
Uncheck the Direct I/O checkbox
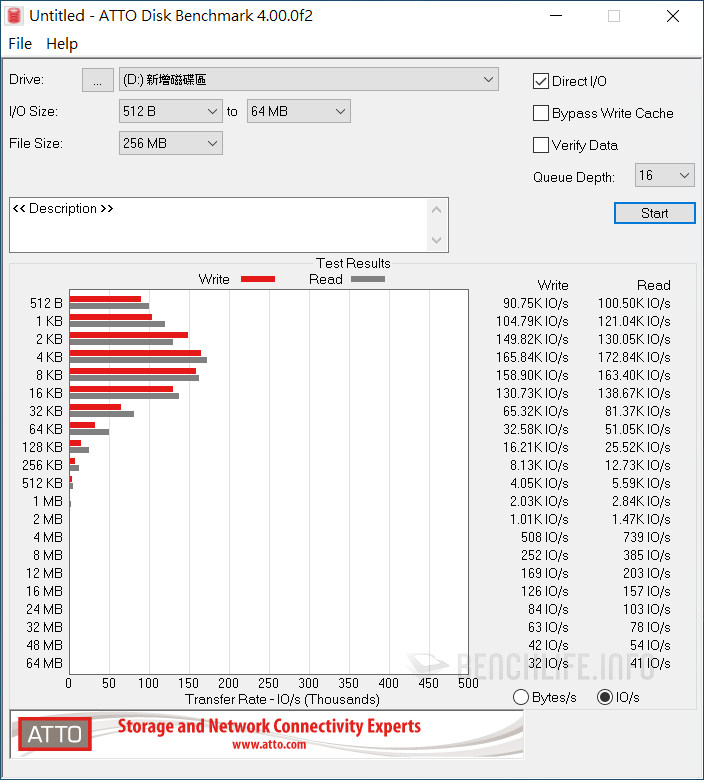[541, 81]
